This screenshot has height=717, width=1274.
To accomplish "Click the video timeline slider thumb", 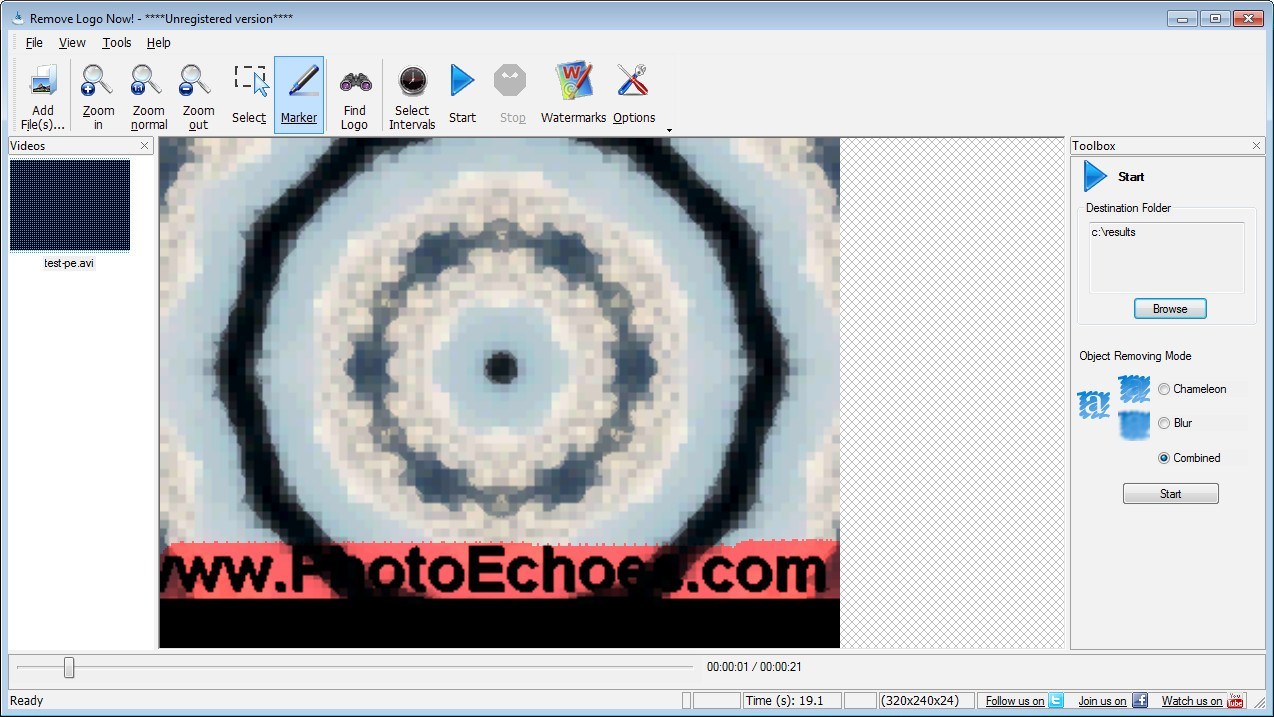I will (69, 667).
